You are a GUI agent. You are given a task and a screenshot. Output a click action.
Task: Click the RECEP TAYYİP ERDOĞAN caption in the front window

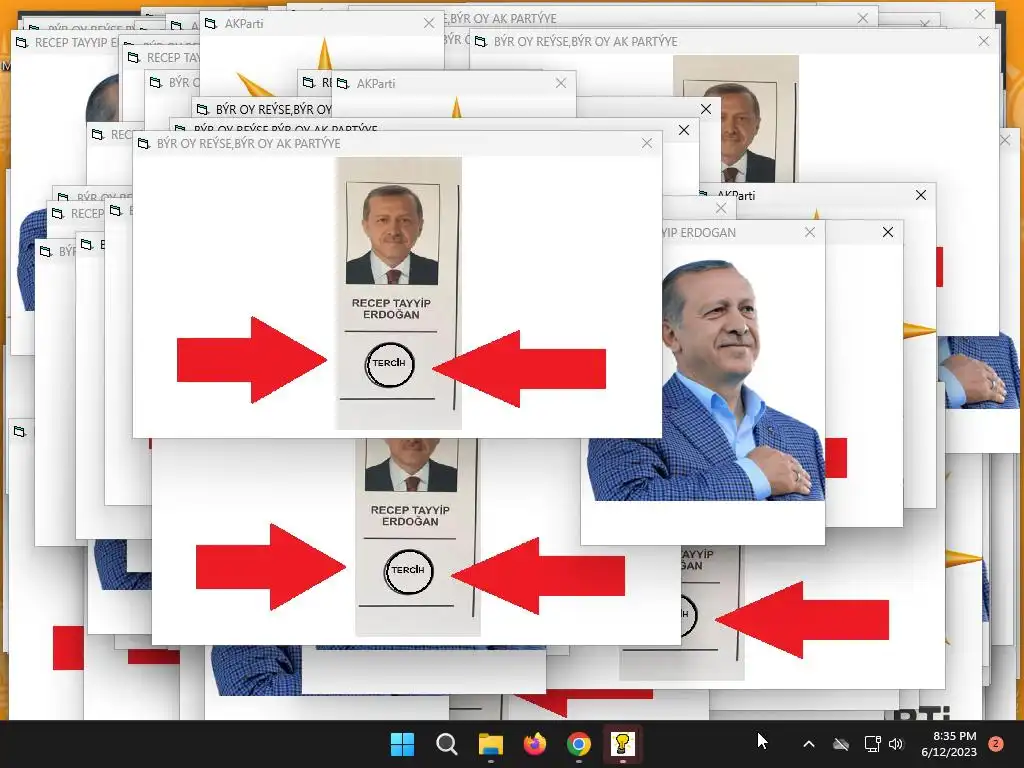pos(391,309)
